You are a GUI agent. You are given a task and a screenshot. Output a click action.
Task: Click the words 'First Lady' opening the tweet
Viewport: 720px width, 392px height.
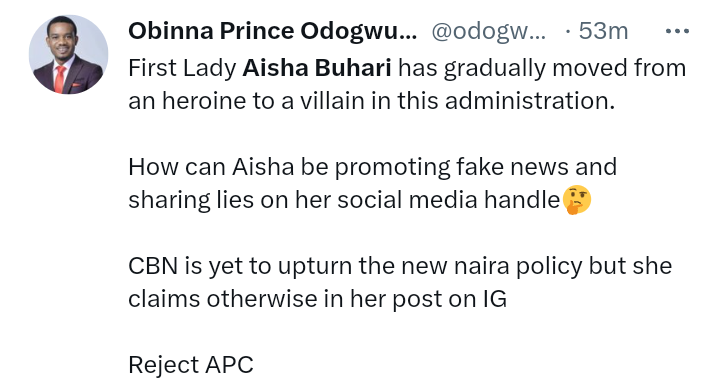(182, 68)
